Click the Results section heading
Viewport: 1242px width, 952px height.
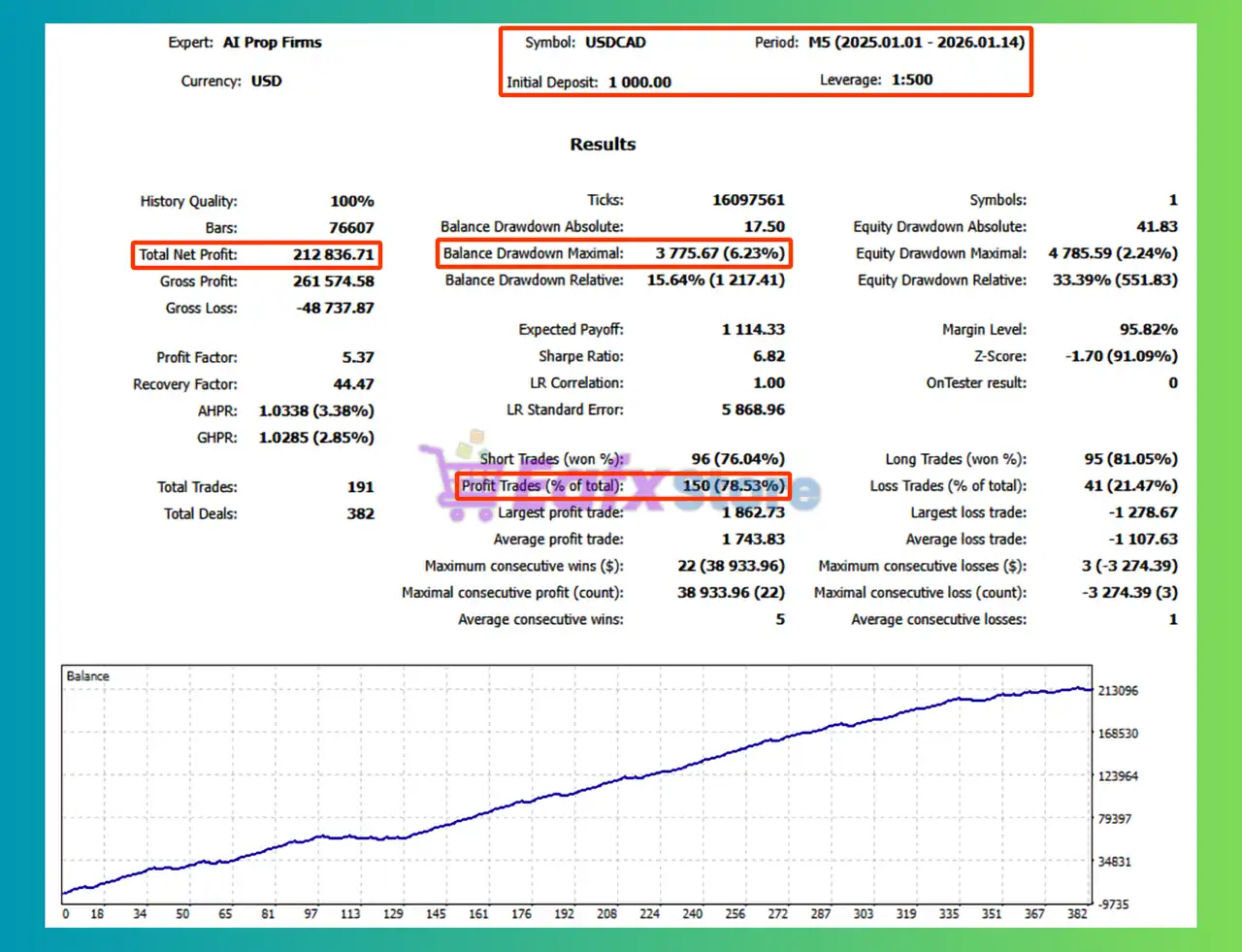pos(603,145)
